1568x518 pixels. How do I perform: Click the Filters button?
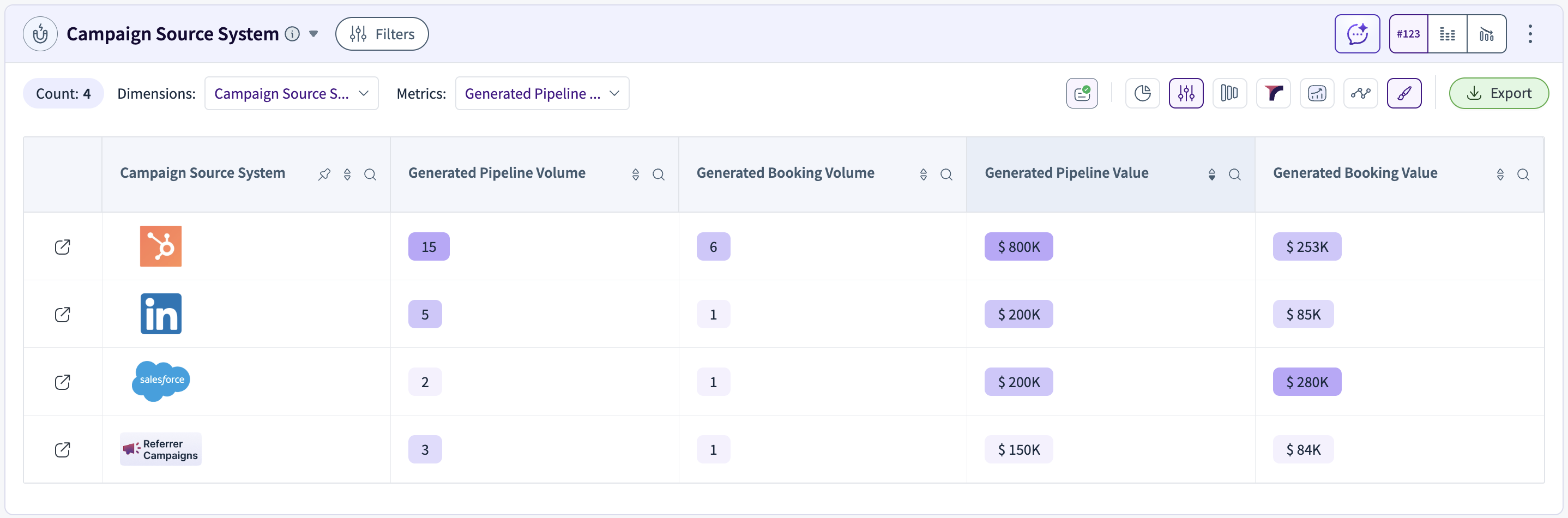coord(382,34)
